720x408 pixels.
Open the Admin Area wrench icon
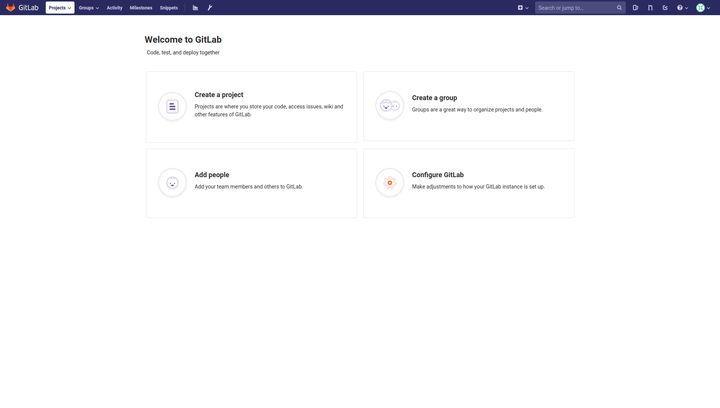point(210,8)
